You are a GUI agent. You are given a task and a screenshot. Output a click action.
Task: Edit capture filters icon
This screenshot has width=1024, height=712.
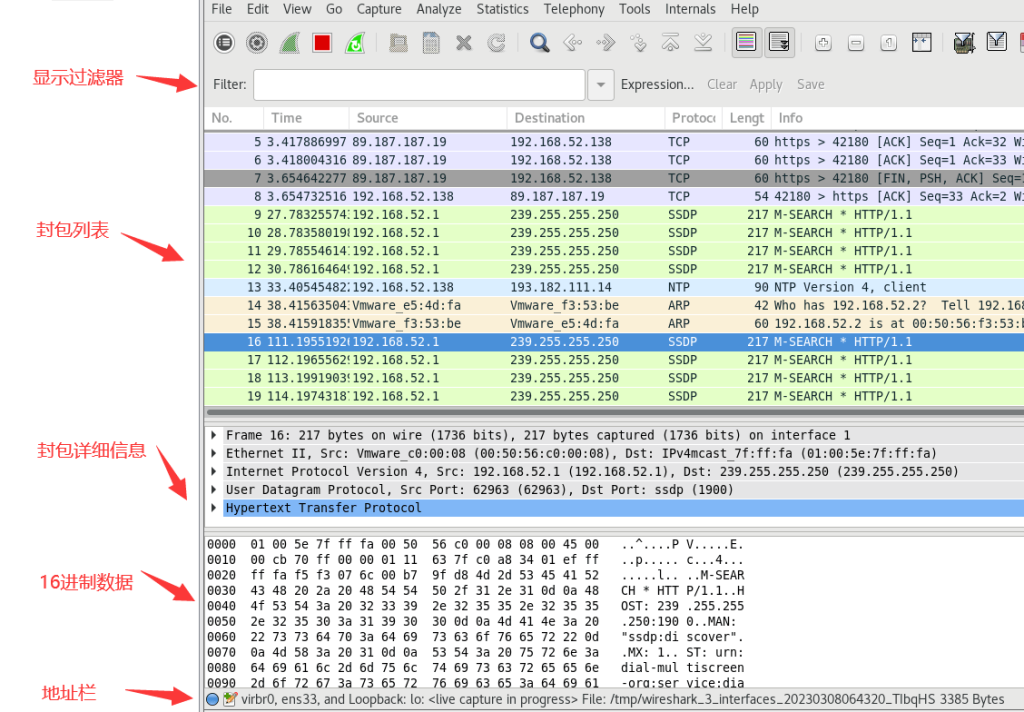click(964, 43)
